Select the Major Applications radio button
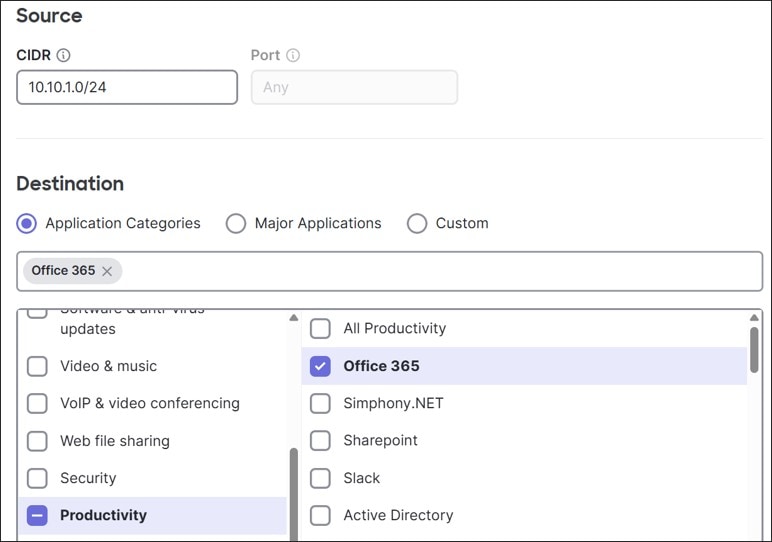 pyautogui.click(x=236, y=224)
